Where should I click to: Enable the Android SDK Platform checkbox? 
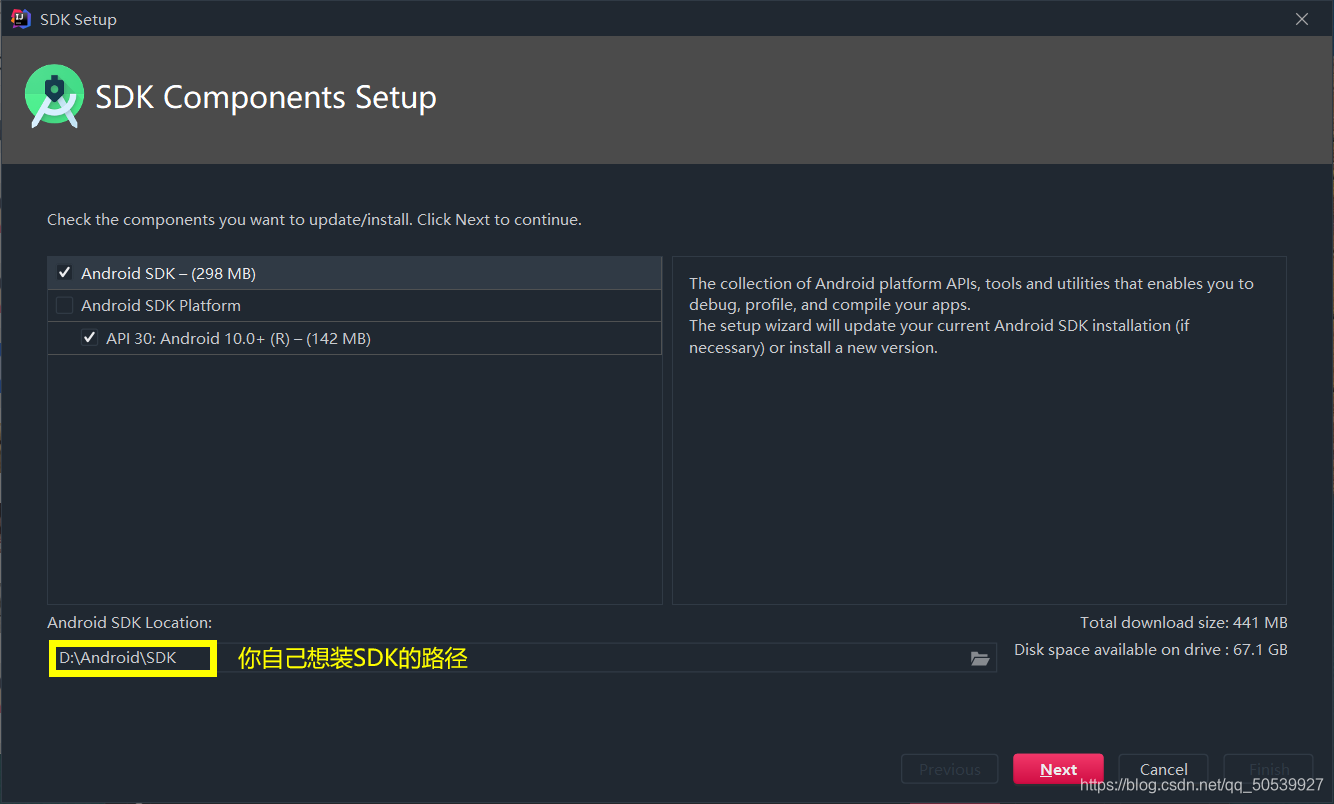pos(64,305)
